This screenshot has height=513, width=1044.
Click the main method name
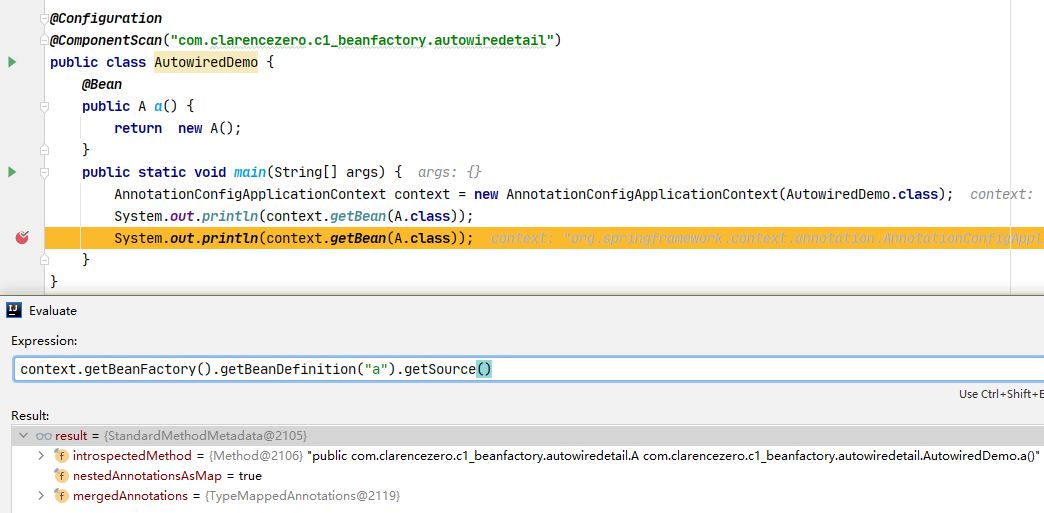click(x=250, y=173)
